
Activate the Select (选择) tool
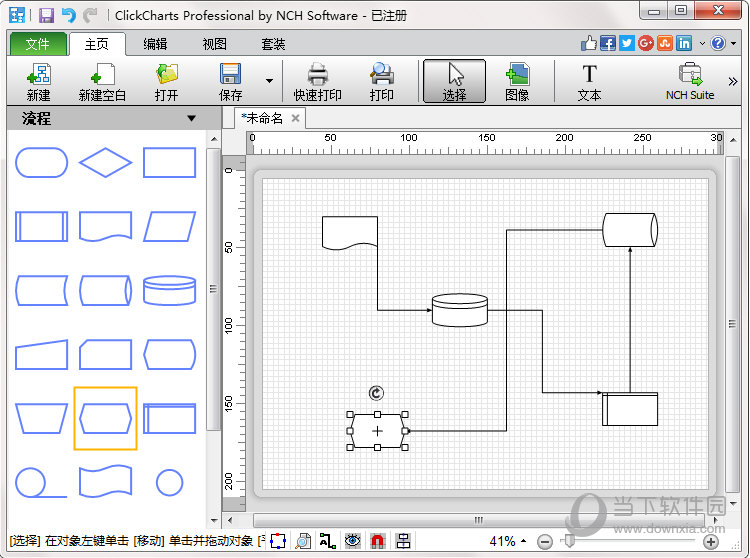pos(454,81)
